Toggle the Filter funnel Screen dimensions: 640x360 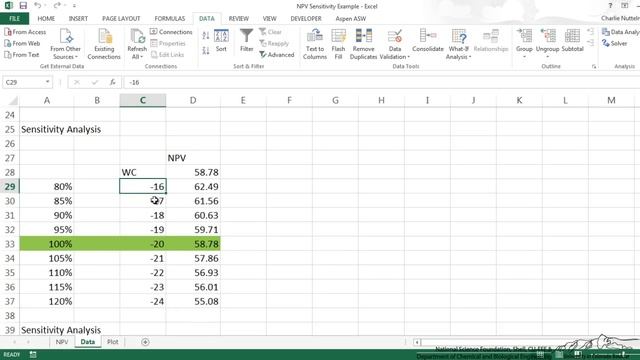(247, 41)
